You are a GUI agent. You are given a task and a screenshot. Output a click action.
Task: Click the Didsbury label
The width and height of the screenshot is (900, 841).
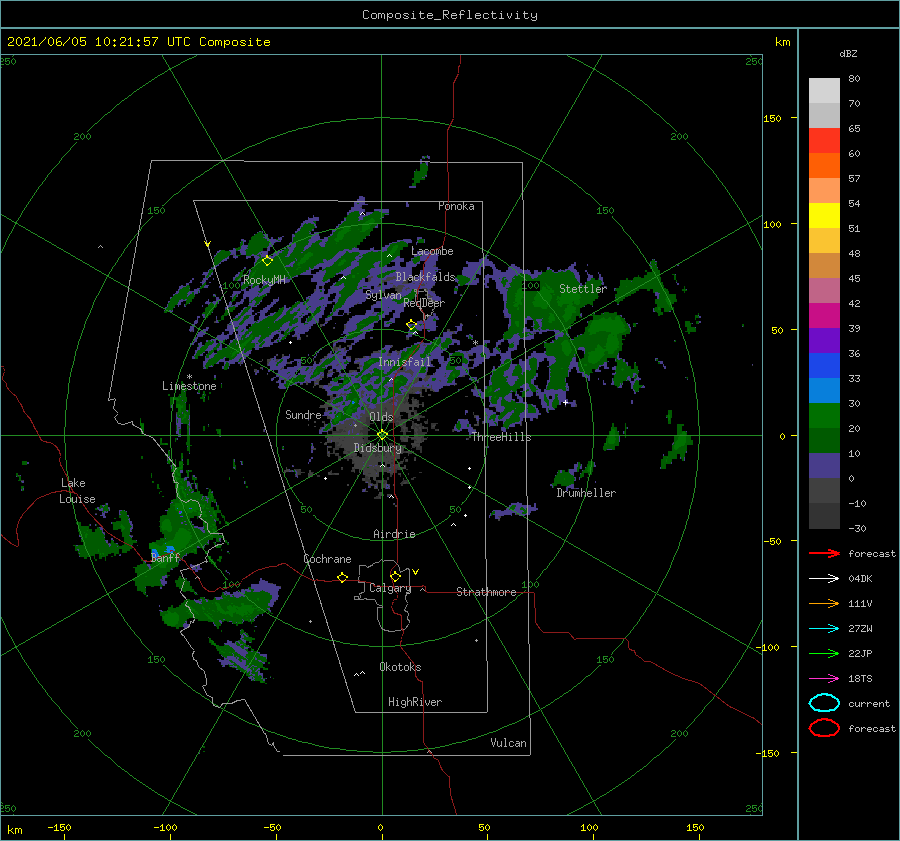click(x=377, y=448)
